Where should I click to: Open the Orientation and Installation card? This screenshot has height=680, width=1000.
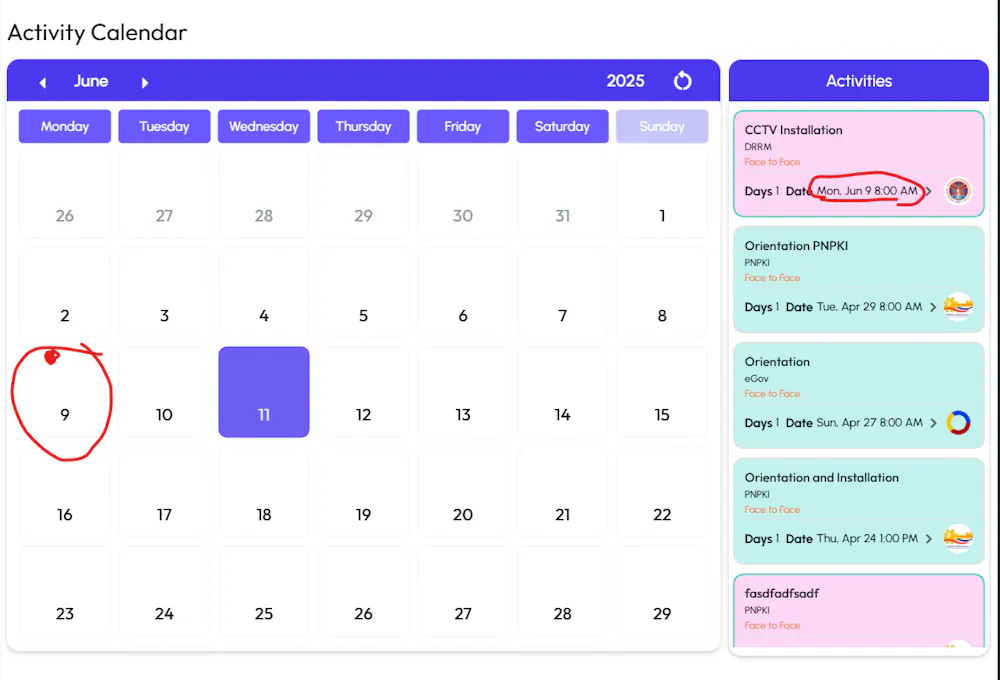[858, 512]
